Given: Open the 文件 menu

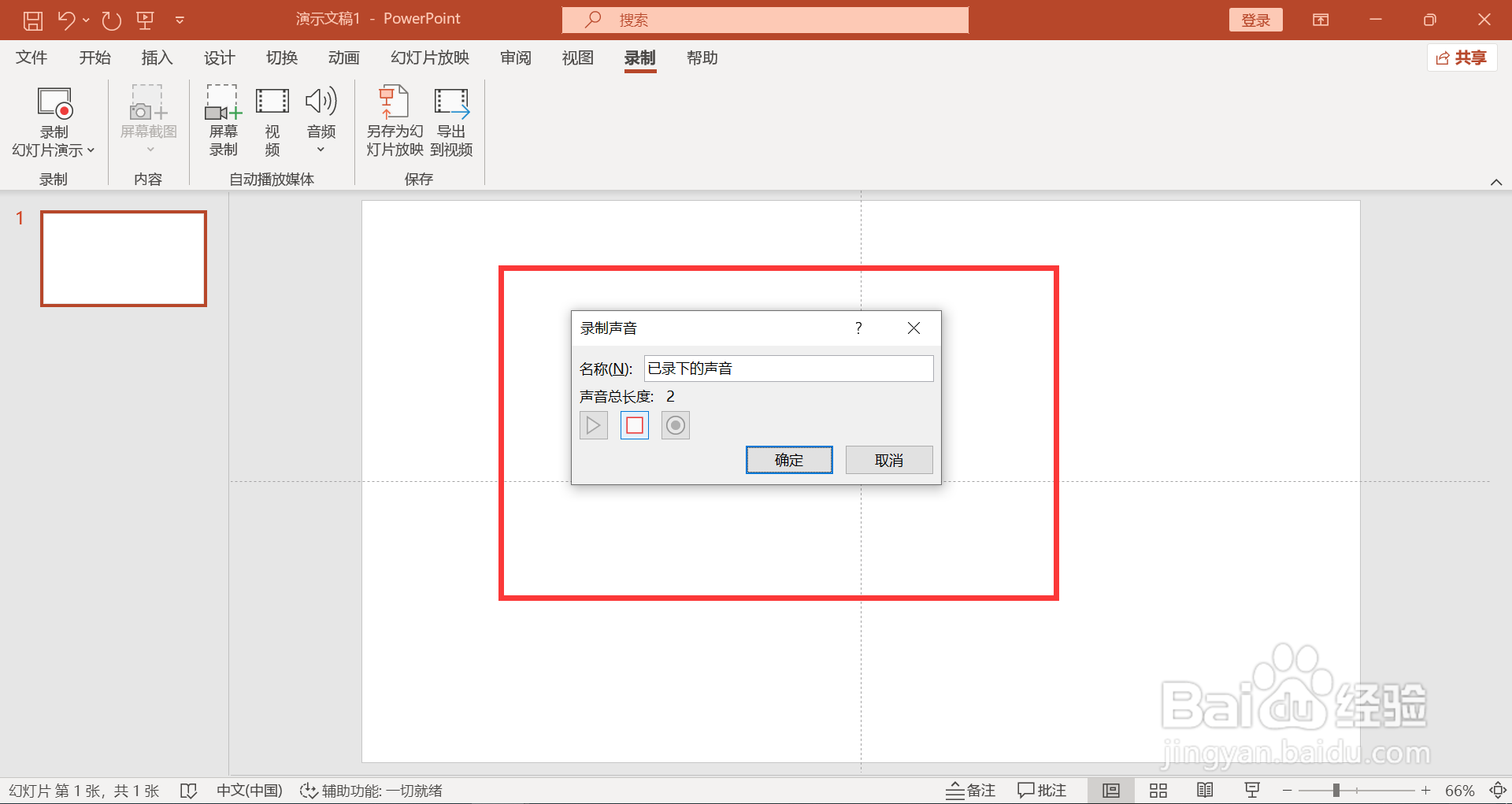Looking at the screenshot, I should click(31, 57).
